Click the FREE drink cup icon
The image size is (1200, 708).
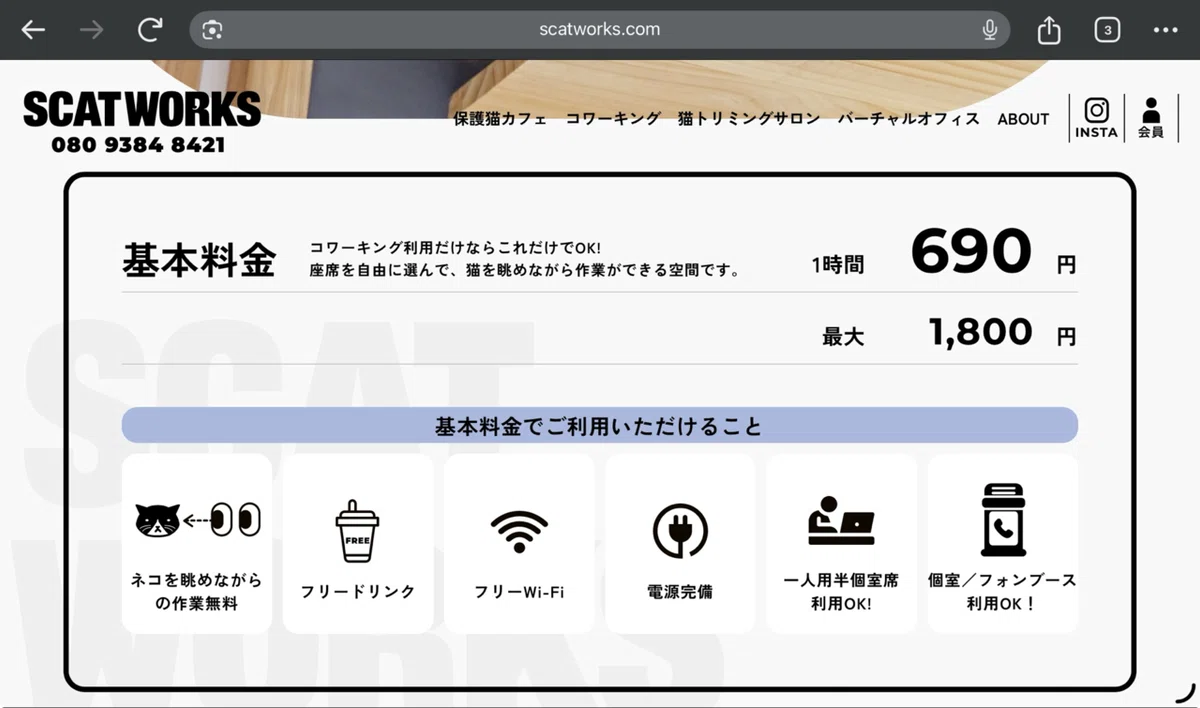[357, 530]
